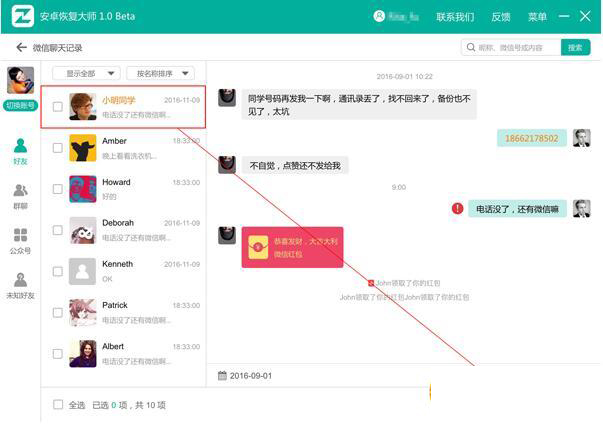The width and height of the screenshot is (603, 426).
Task: Open the 反馈 feedback menu item
Action: (x=501, y=17)
